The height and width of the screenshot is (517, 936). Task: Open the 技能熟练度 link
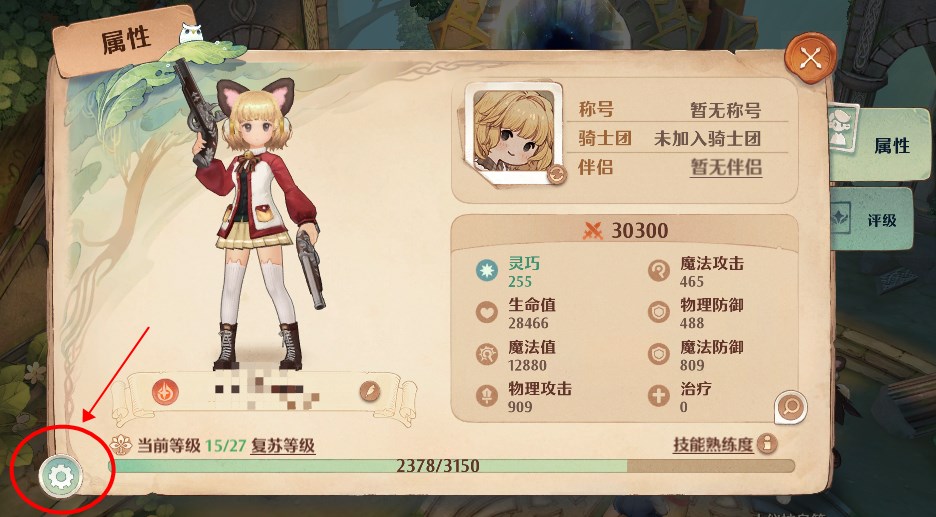[x=713, y=445]
